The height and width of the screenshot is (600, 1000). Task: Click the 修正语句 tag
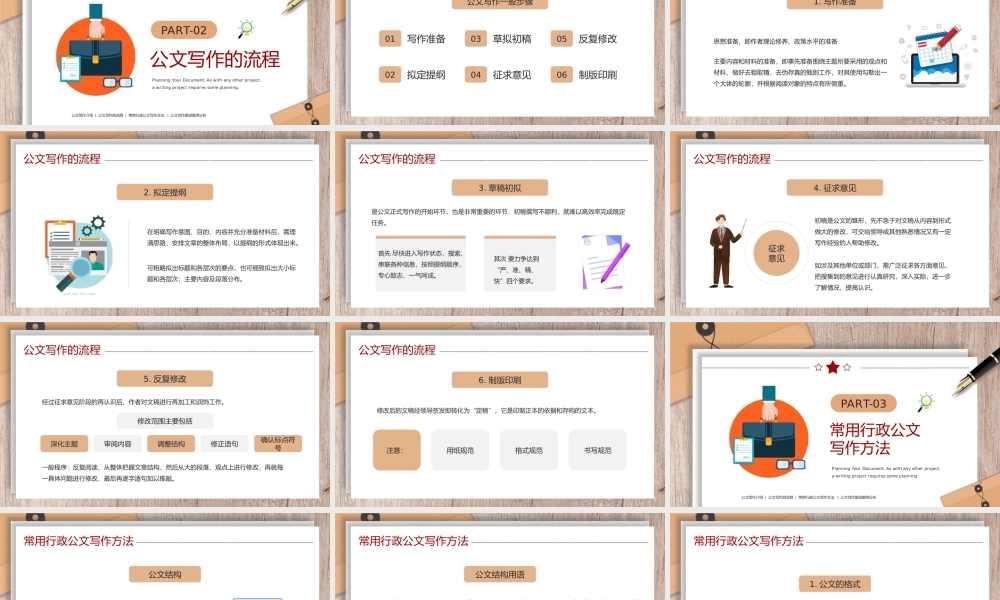[x=224, y=444]
